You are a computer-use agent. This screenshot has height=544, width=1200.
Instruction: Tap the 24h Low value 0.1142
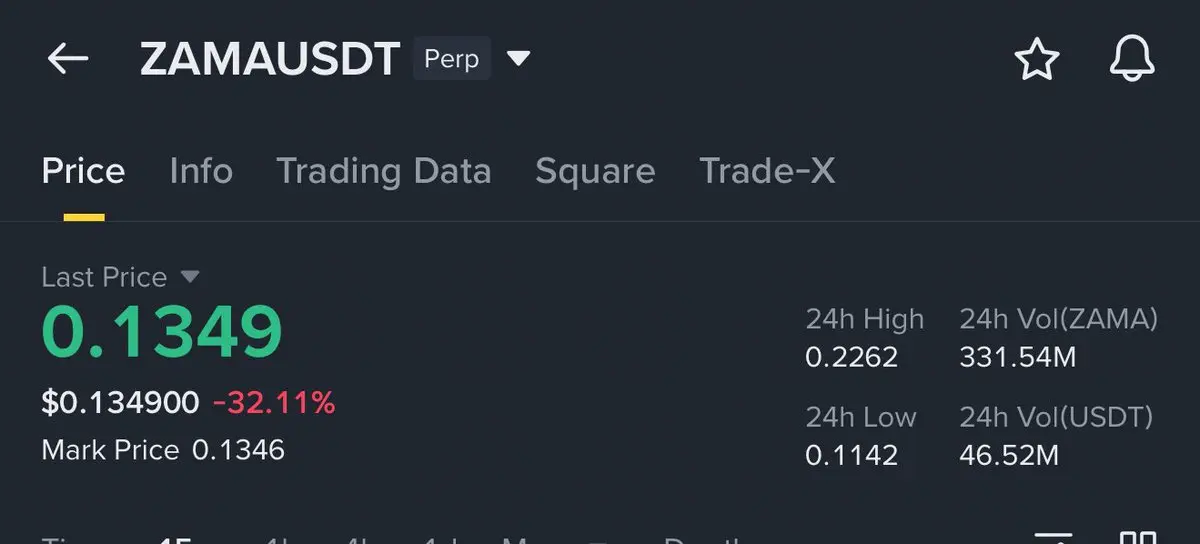coord(852,456)
